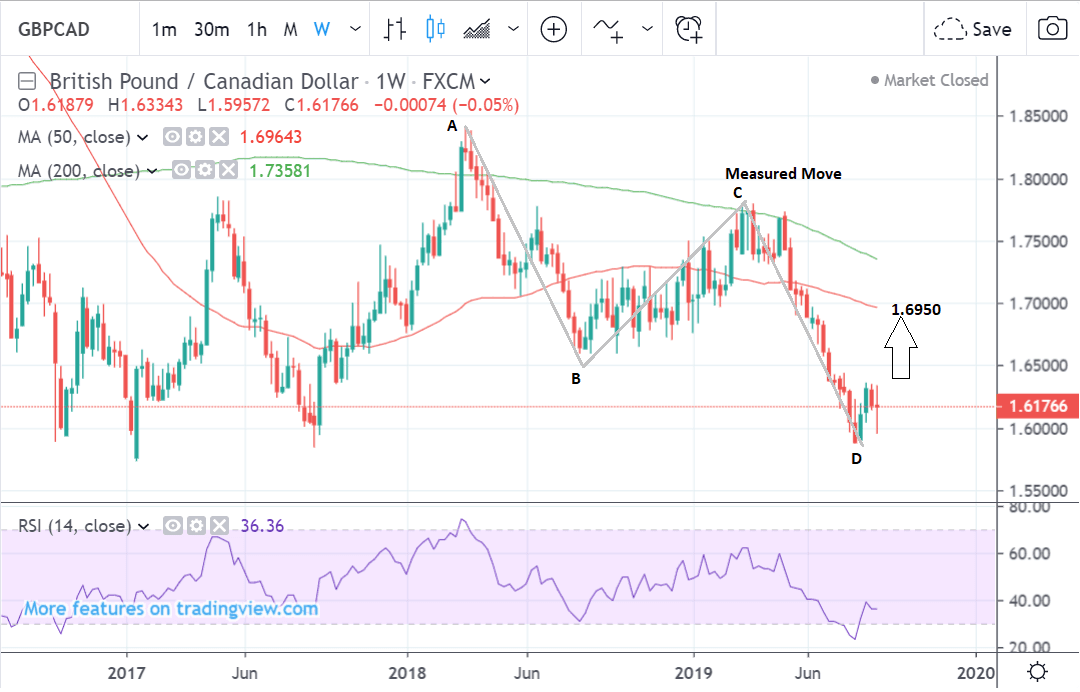Open 'More features on tradingview.com' link
The height and width of the screenshot is (692, 1080).
171,608
